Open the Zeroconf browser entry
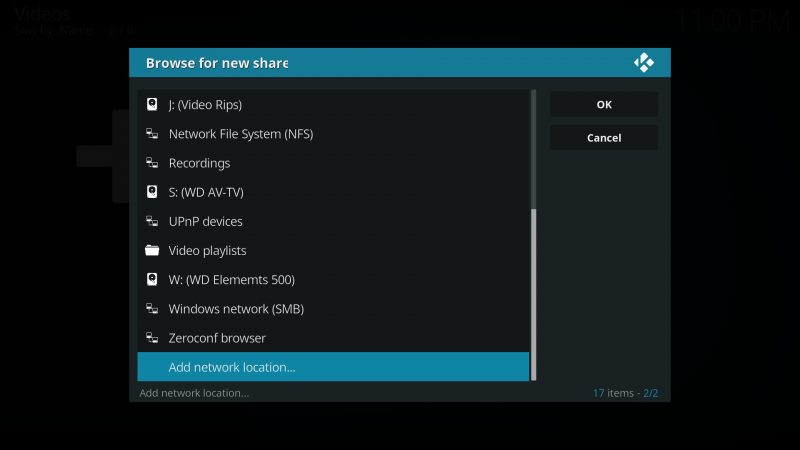This screenshot has width=800, height=450. pyautogui.click(x=333, y=338)
